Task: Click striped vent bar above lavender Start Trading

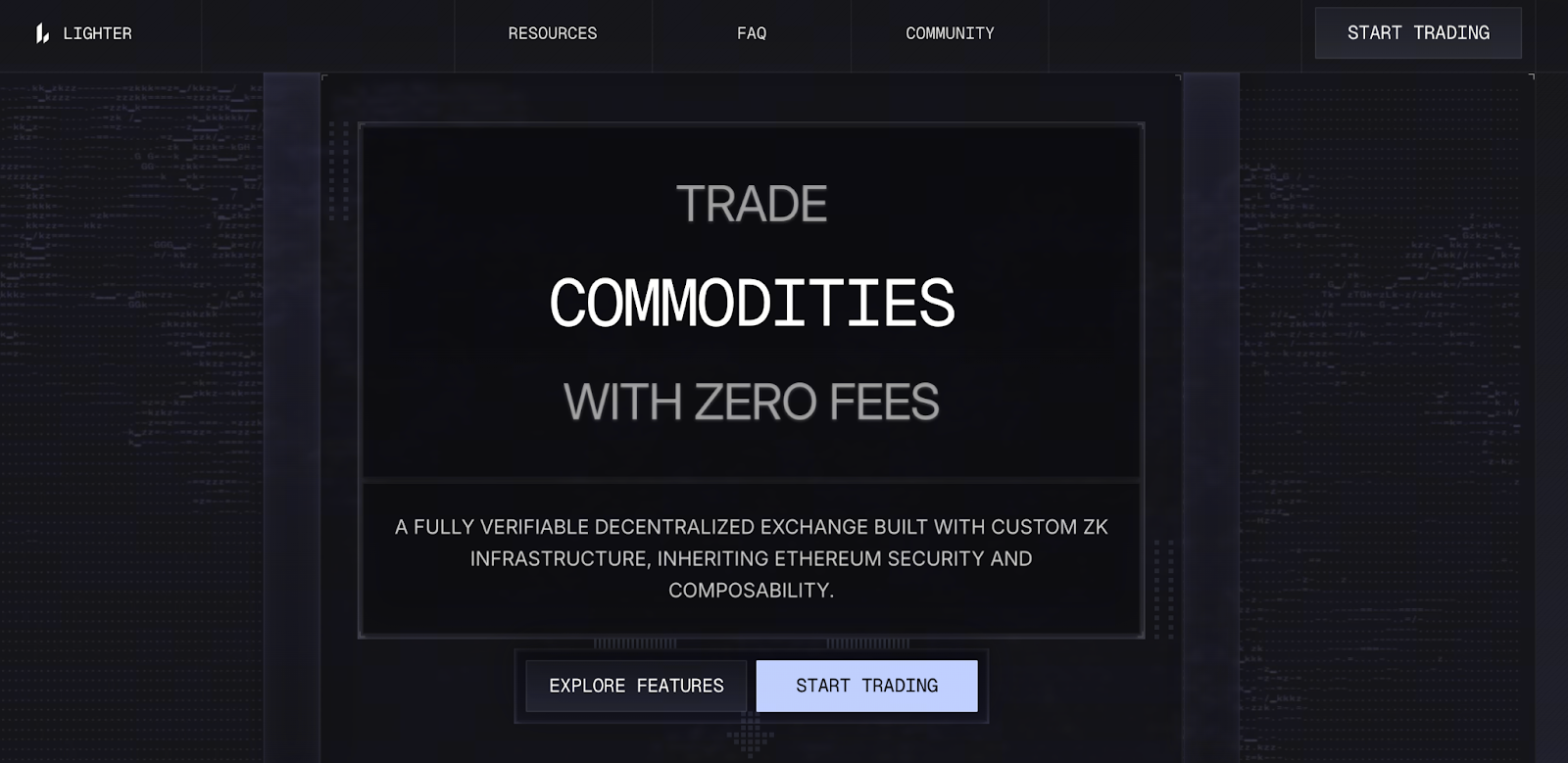Action: (867, 644)
